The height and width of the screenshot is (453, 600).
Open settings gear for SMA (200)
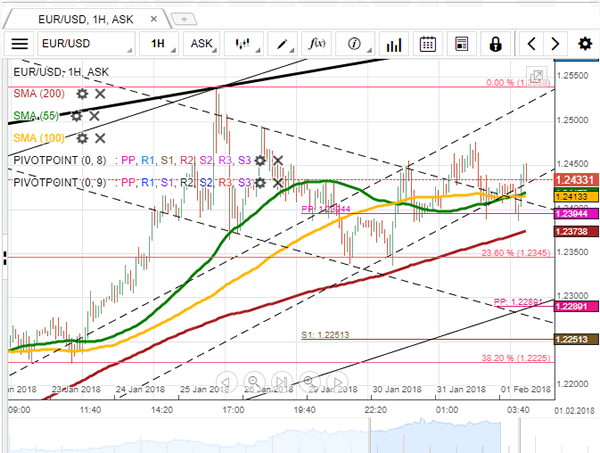[x=82, y=93]
